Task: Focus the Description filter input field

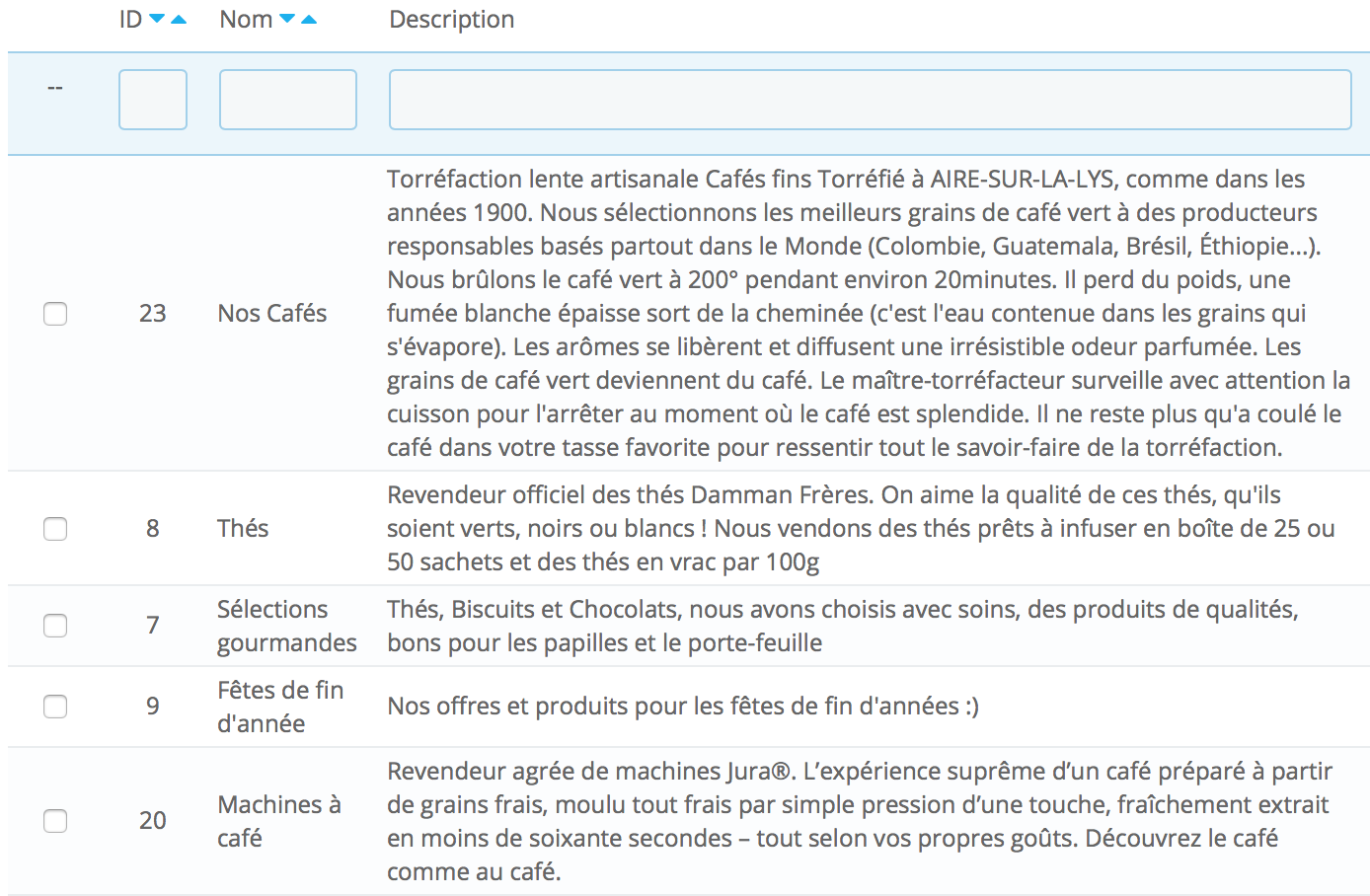Action: coord(871,100)
